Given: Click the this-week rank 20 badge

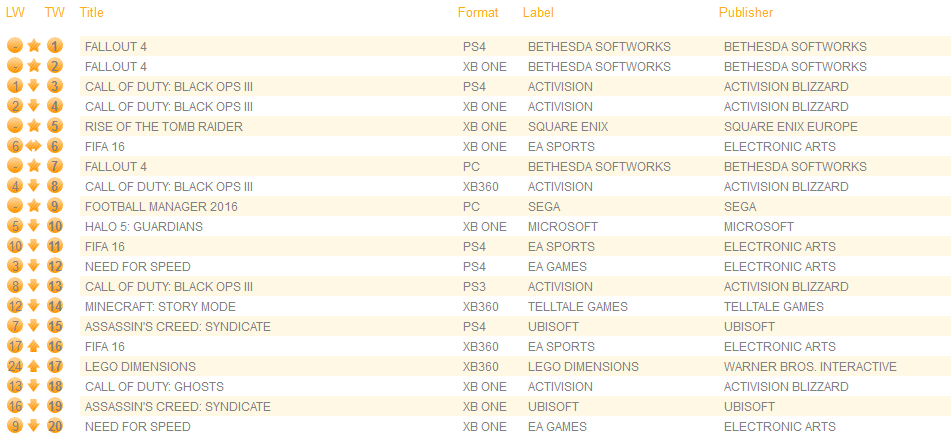Looking at the screenshot, I should point(54,426).
